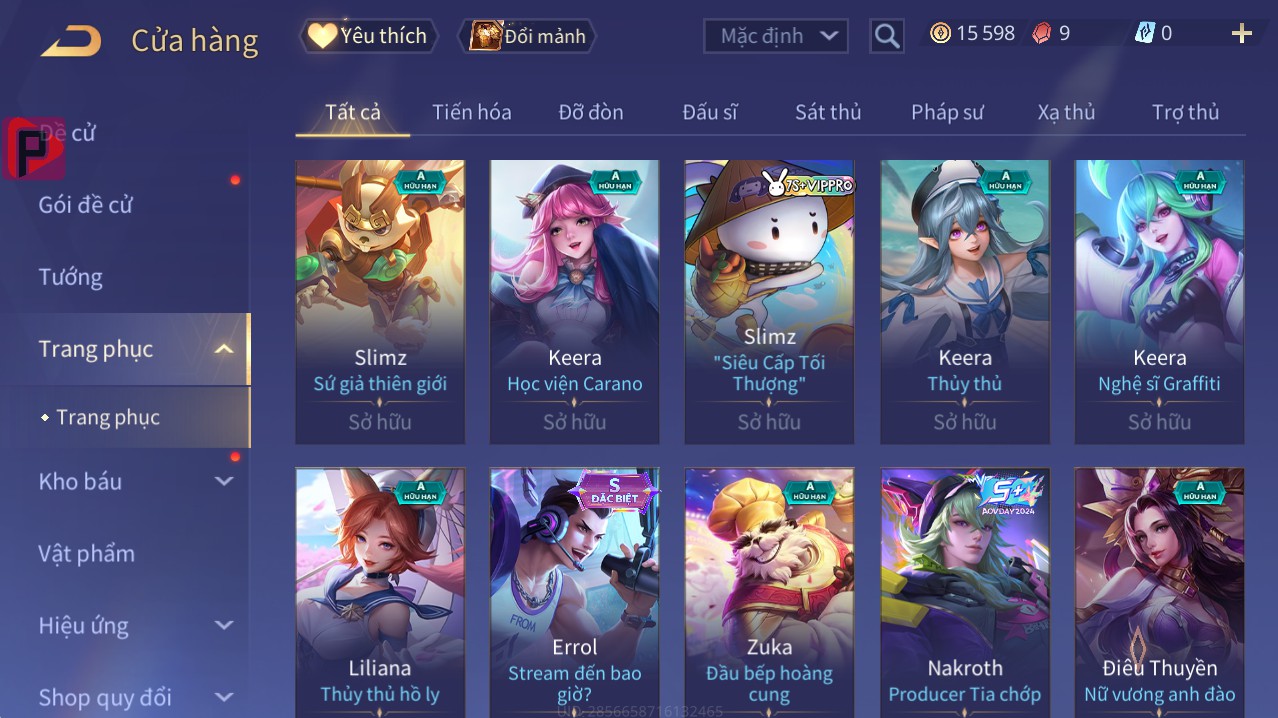Open the search magnifier icon
The width and height of the screenshot is (1278, 718).
pos(887,36)
